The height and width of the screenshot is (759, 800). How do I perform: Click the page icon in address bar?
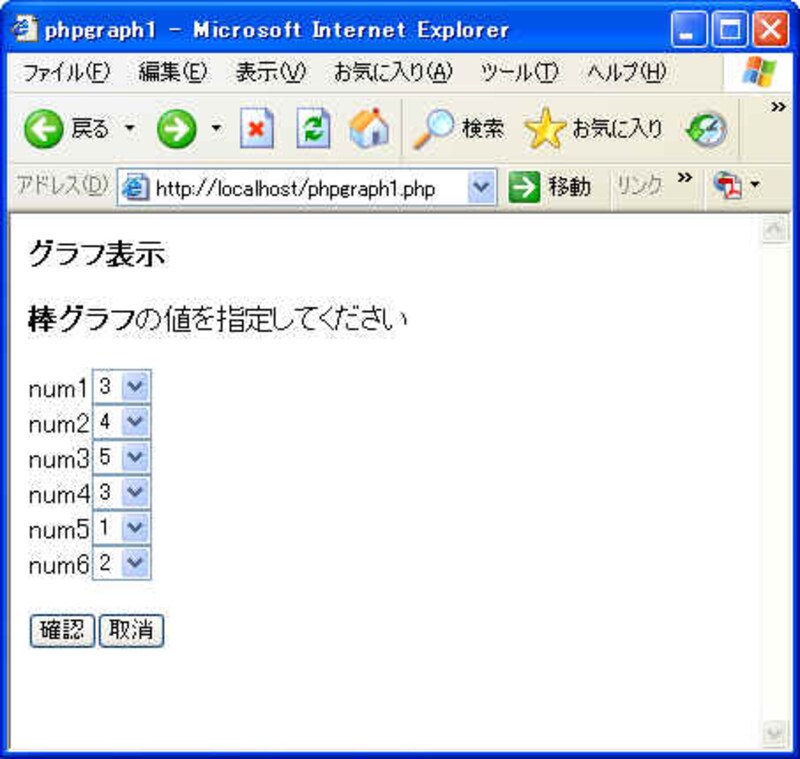(x=135, y=187)
